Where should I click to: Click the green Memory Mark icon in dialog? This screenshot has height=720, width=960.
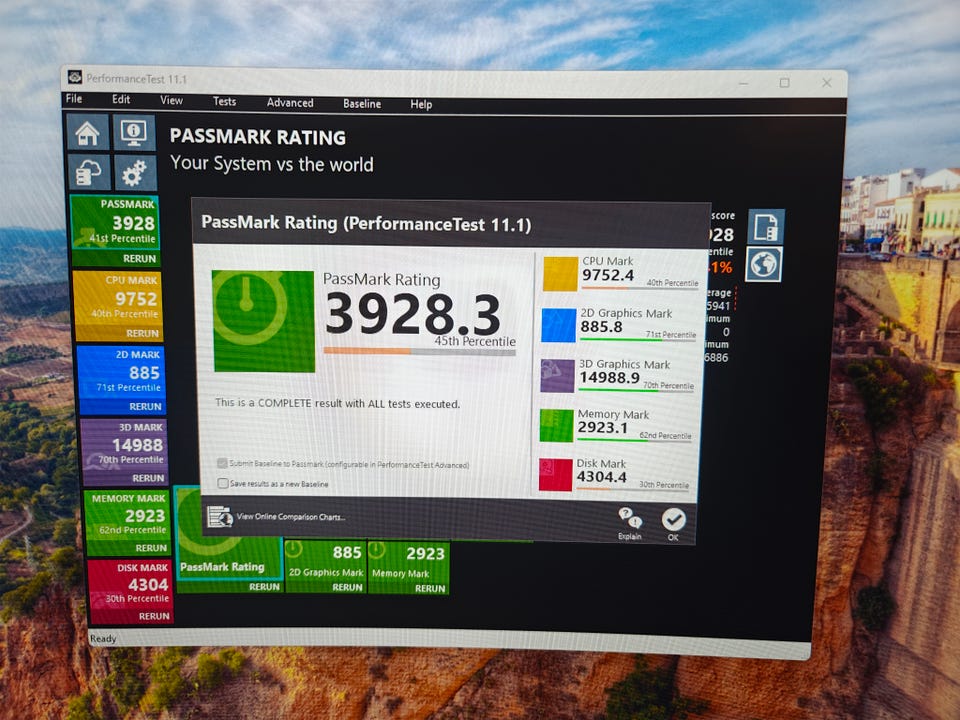tap(556, 426)
